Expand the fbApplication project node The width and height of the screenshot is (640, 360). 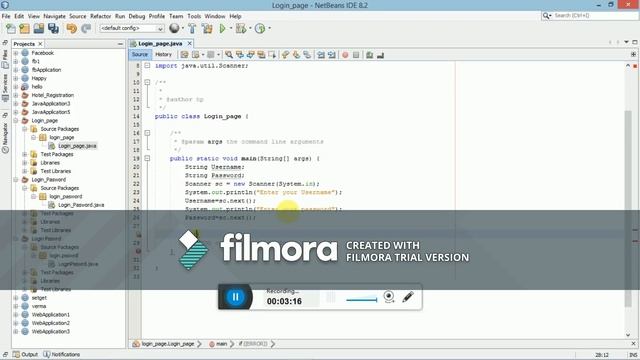click(x=16, y=70)
